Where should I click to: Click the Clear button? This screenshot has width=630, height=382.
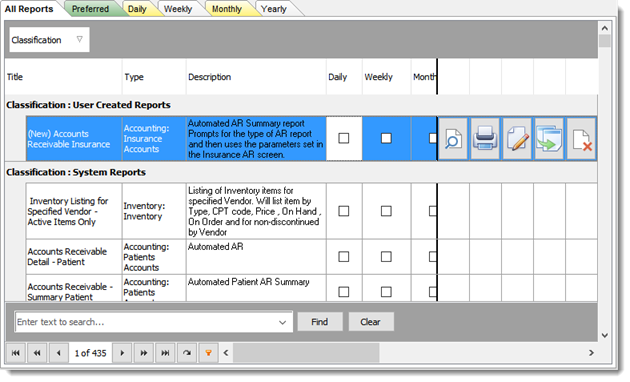tap(370, 322)
